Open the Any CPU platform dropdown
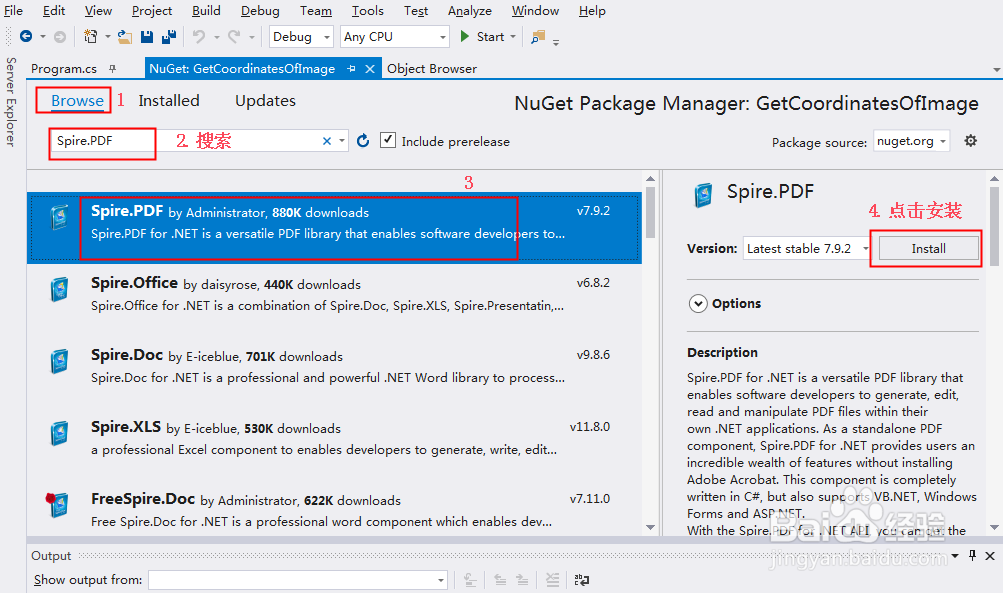Screen dimensions: 1003x593 coord(394,37)
